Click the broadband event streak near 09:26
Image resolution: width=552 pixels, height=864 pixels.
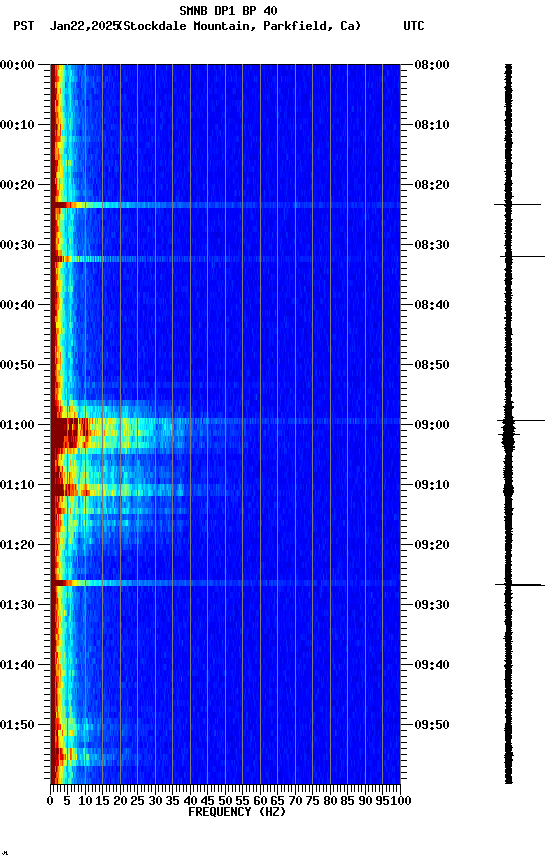coord(225,583)
